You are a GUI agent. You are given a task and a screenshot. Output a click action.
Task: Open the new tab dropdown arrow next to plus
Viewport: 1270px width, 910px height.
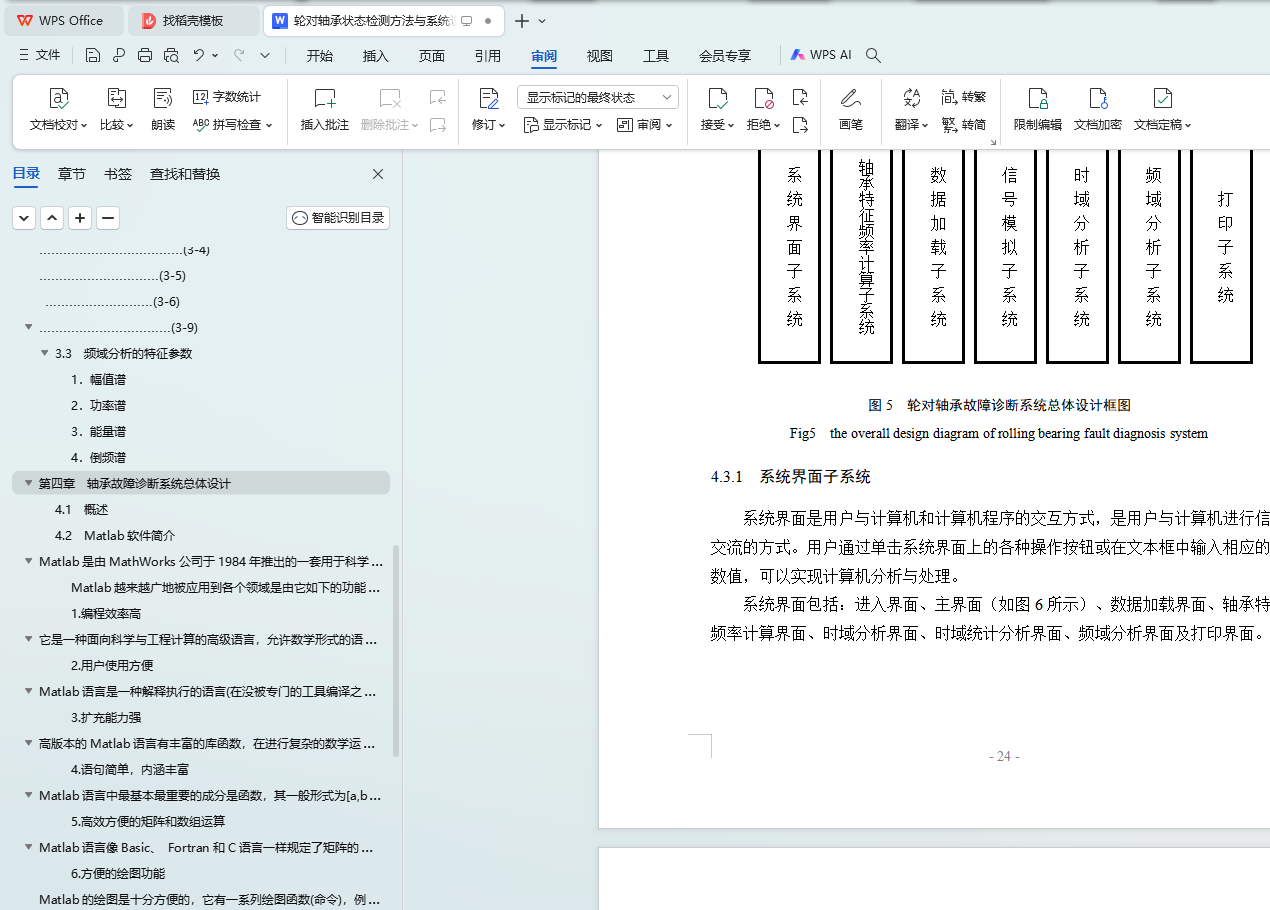pyautogui.click(x=542, y=21)
